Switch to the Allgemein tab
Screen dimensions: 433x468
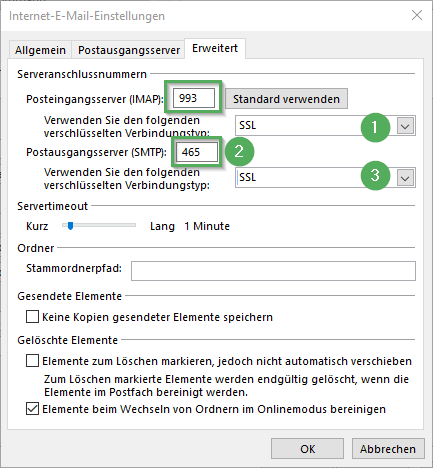(x=40, y=50)
